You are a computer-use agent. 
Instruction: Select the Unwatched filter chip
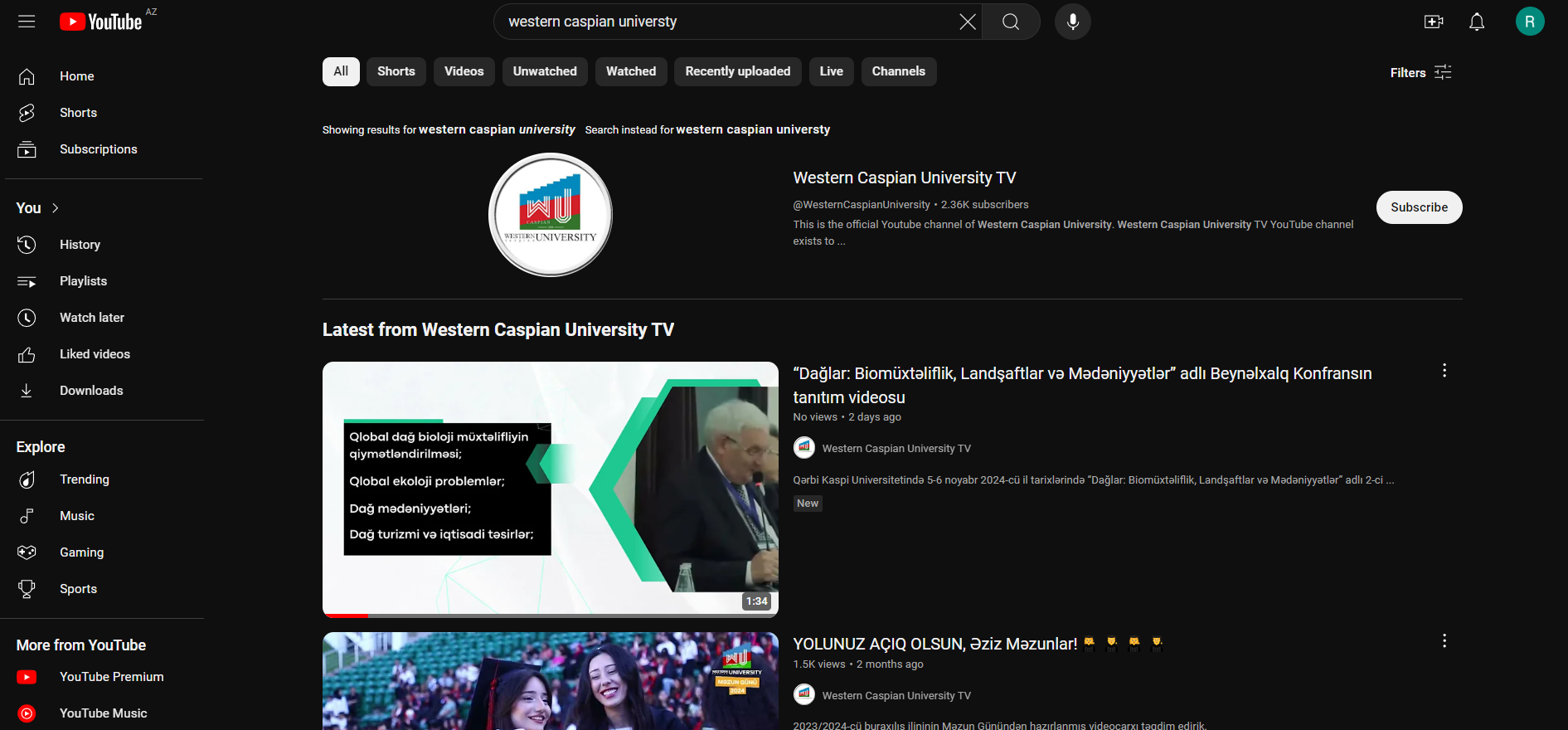coord(545,71)
